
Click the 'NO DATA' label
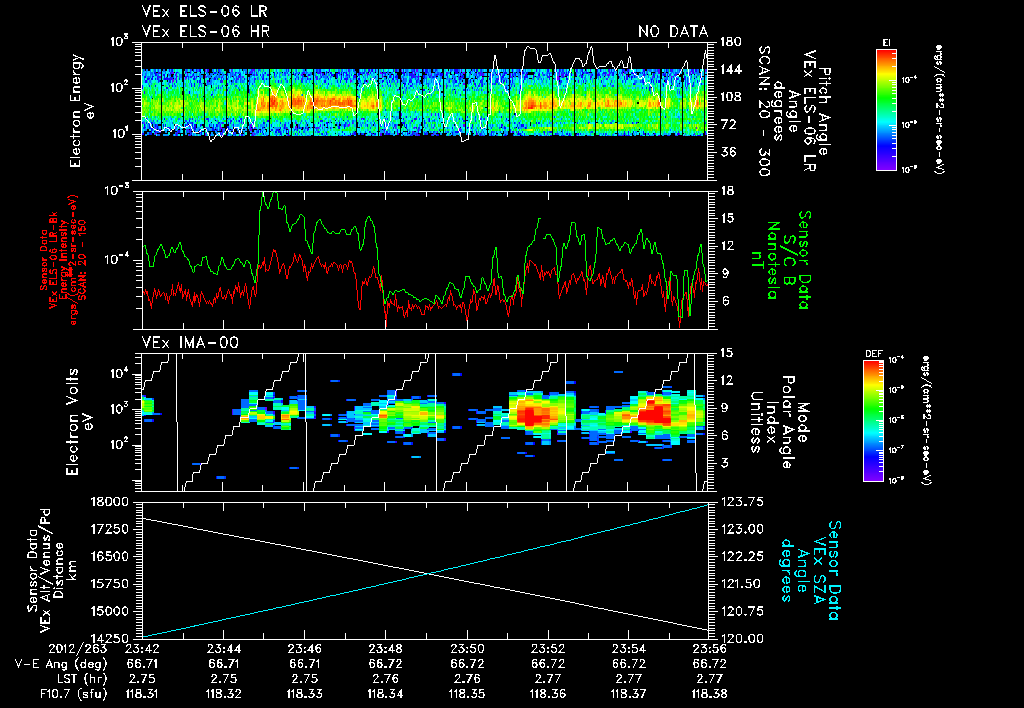pos(673,31)
